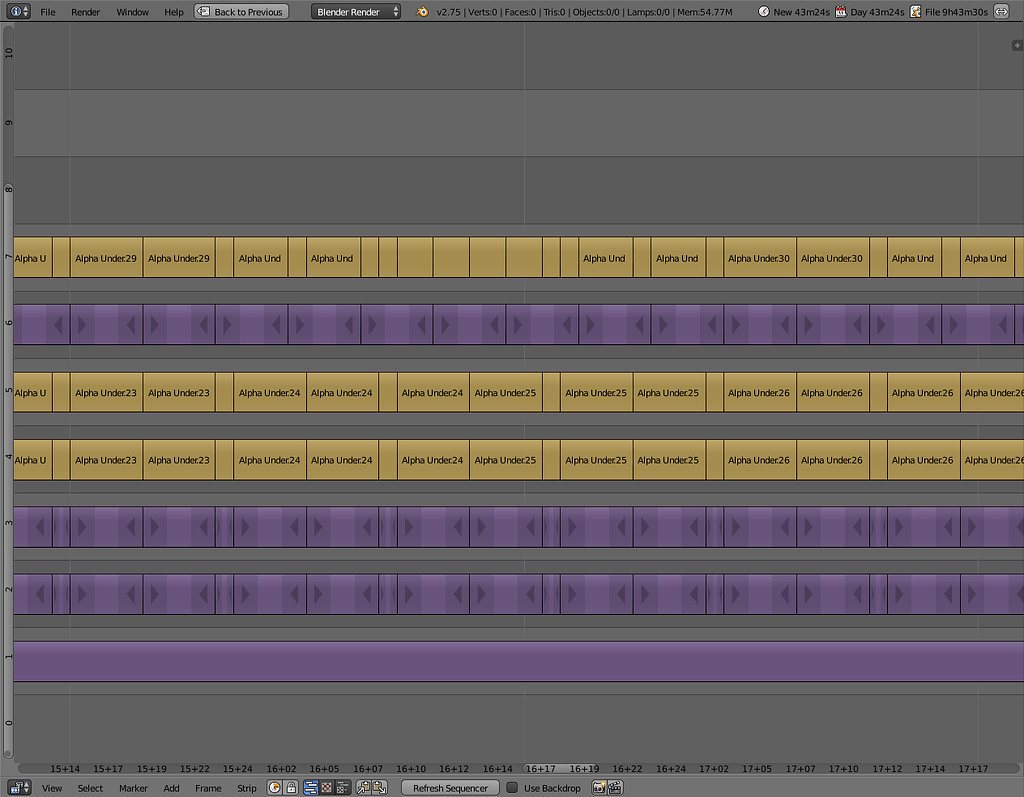Click the New 43m24s clock icon
The width and height of the screenshot is (1024, 797).
point(763,12)
